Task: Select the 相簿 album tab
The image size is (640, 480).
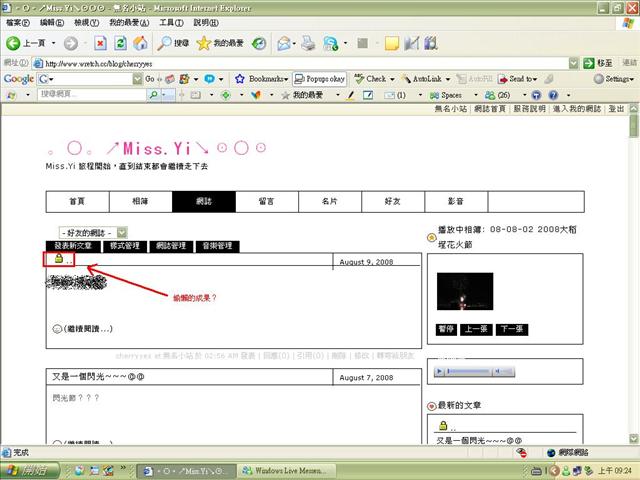Action: (140, 201)
